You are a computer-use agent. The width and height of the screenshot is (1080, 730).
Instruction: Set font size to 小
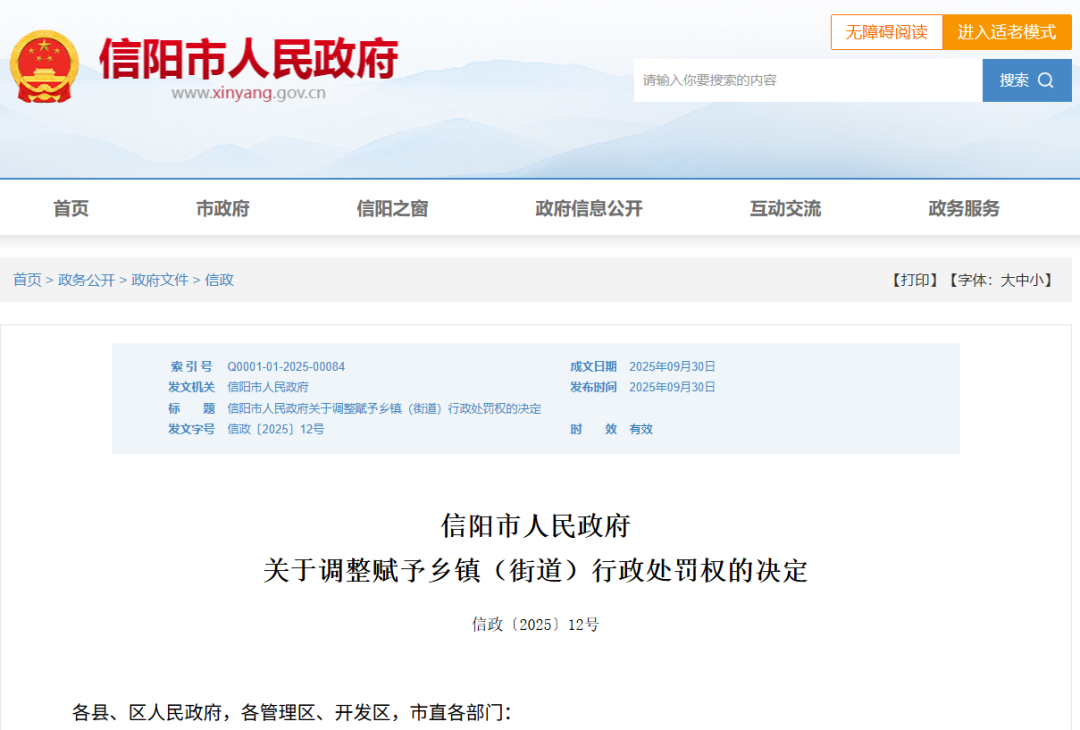tap(1036, 280)
